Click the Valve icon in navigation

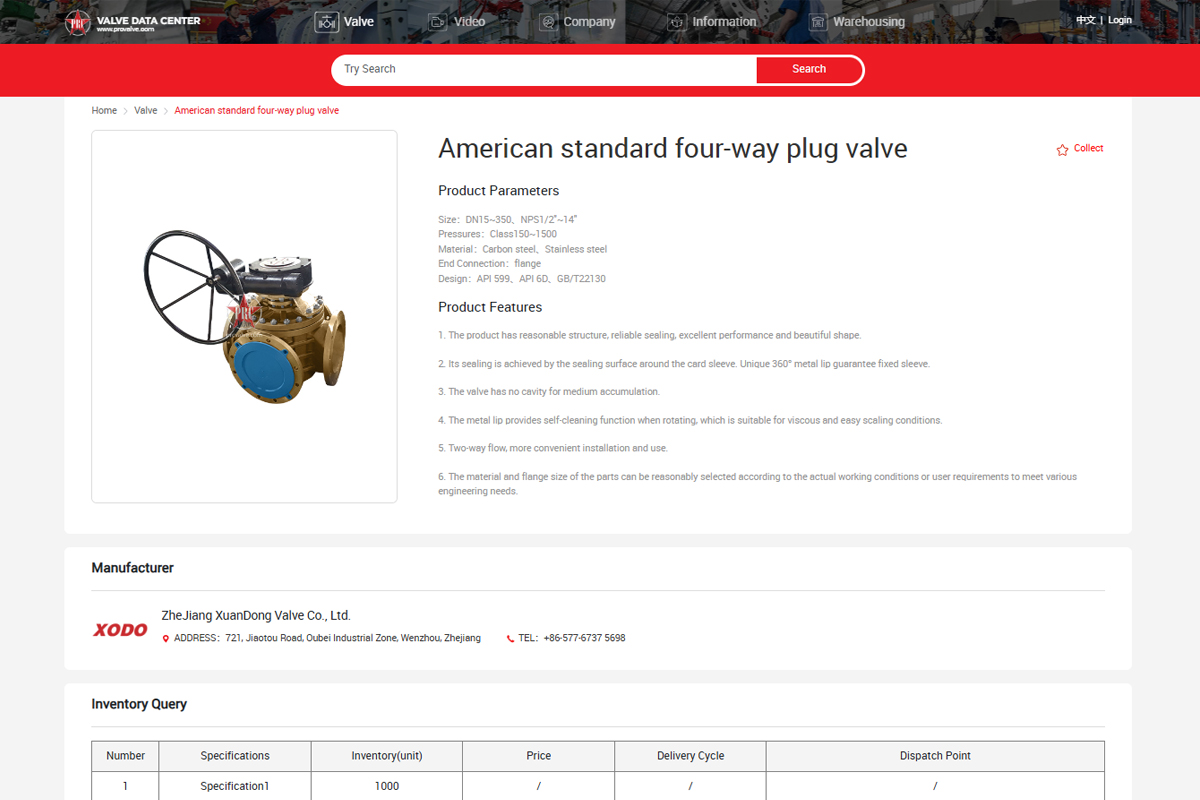327,22
